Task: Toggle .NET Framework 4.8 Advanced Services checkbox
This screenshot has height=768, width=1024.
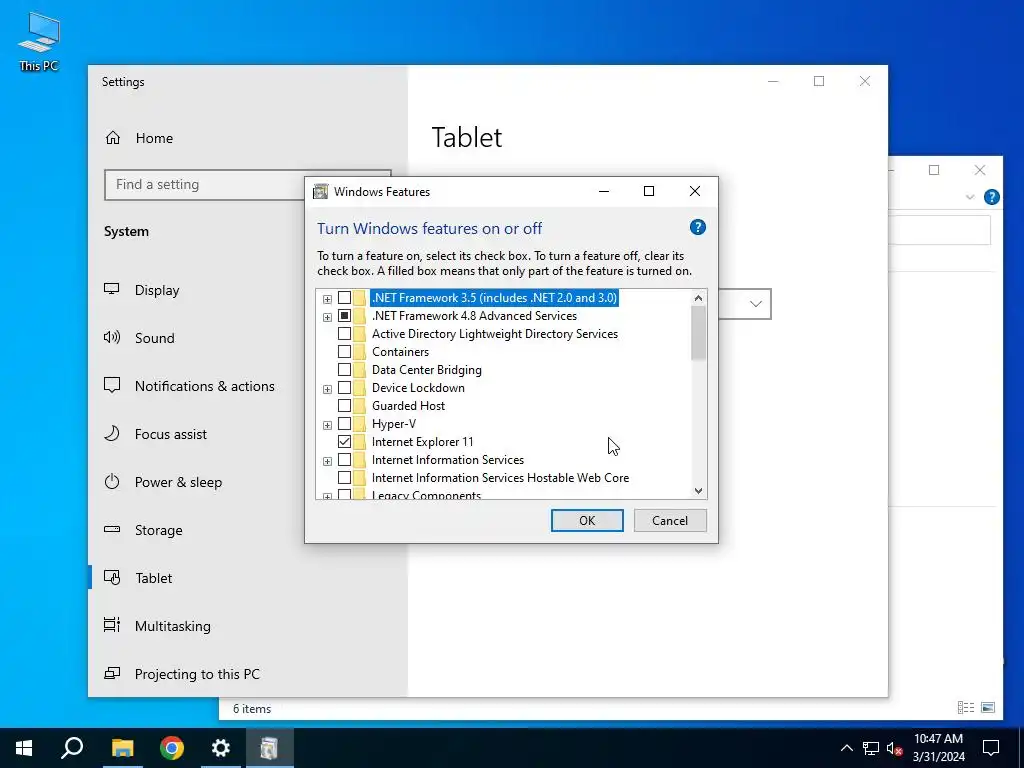Action: tap(344, 316)
